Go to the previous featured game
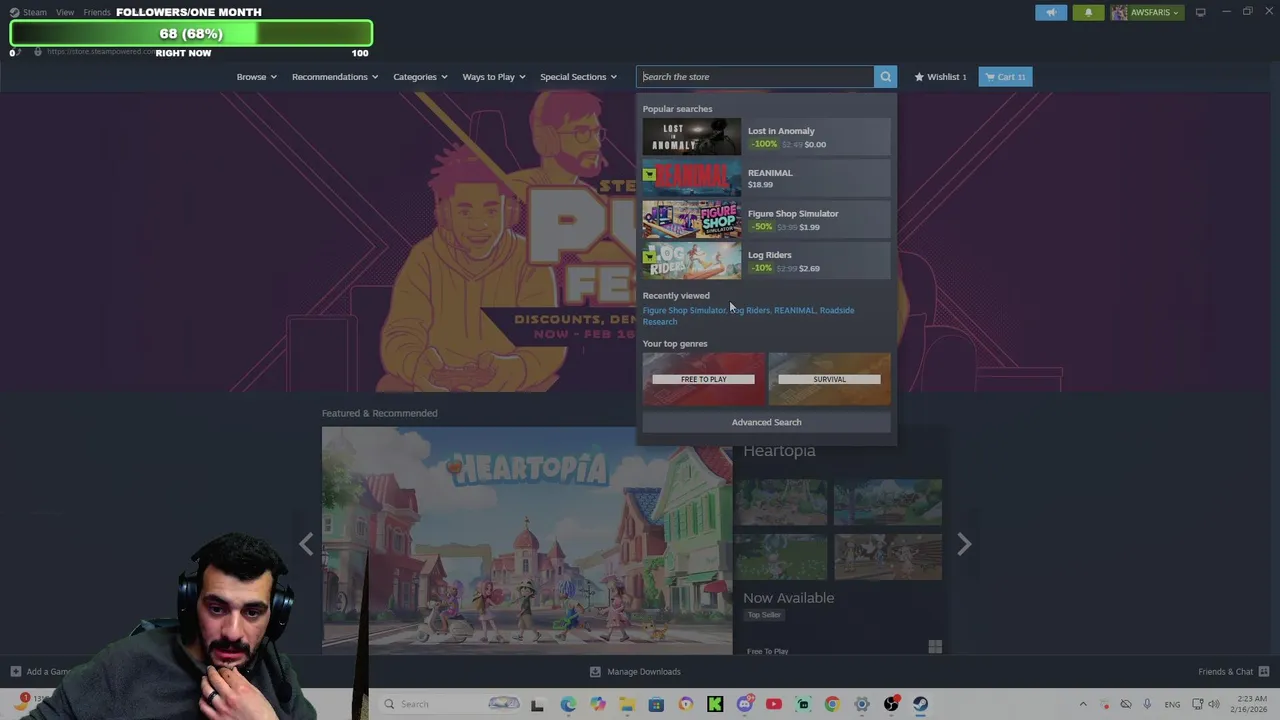Screen dimensions: 1280x720 (x=306, y=544)
